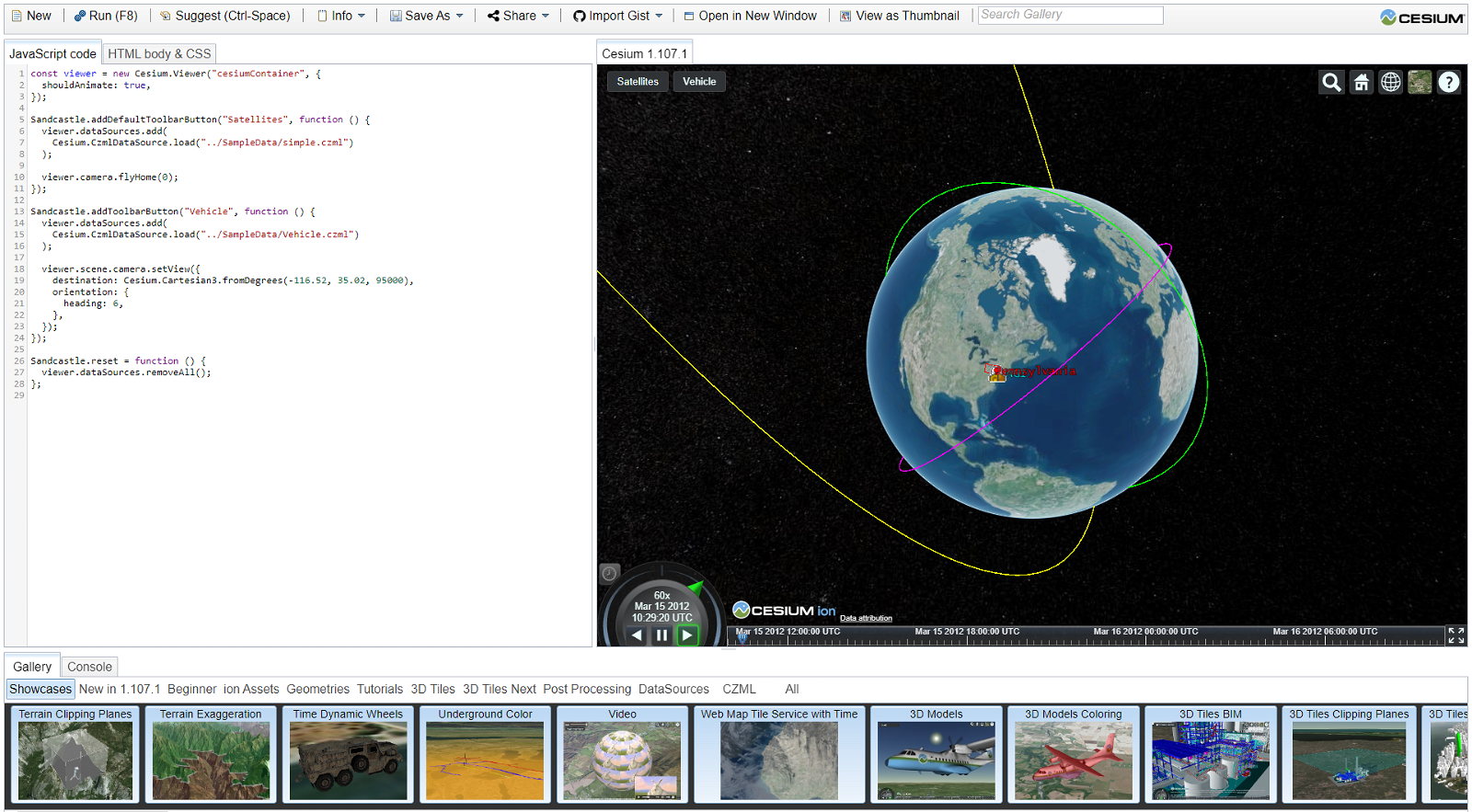Select the 3D Tiles Next category
1472x812 pixels.
click(499, 689)
